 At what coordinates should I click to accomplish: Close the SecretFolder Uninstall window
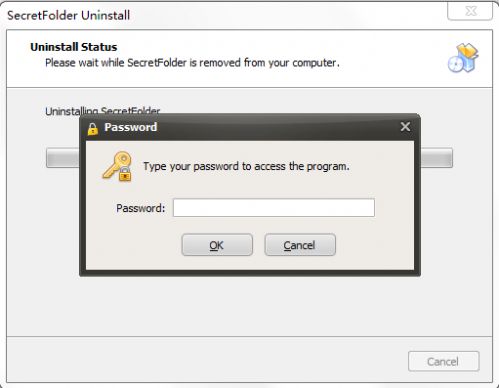[470, 11]
